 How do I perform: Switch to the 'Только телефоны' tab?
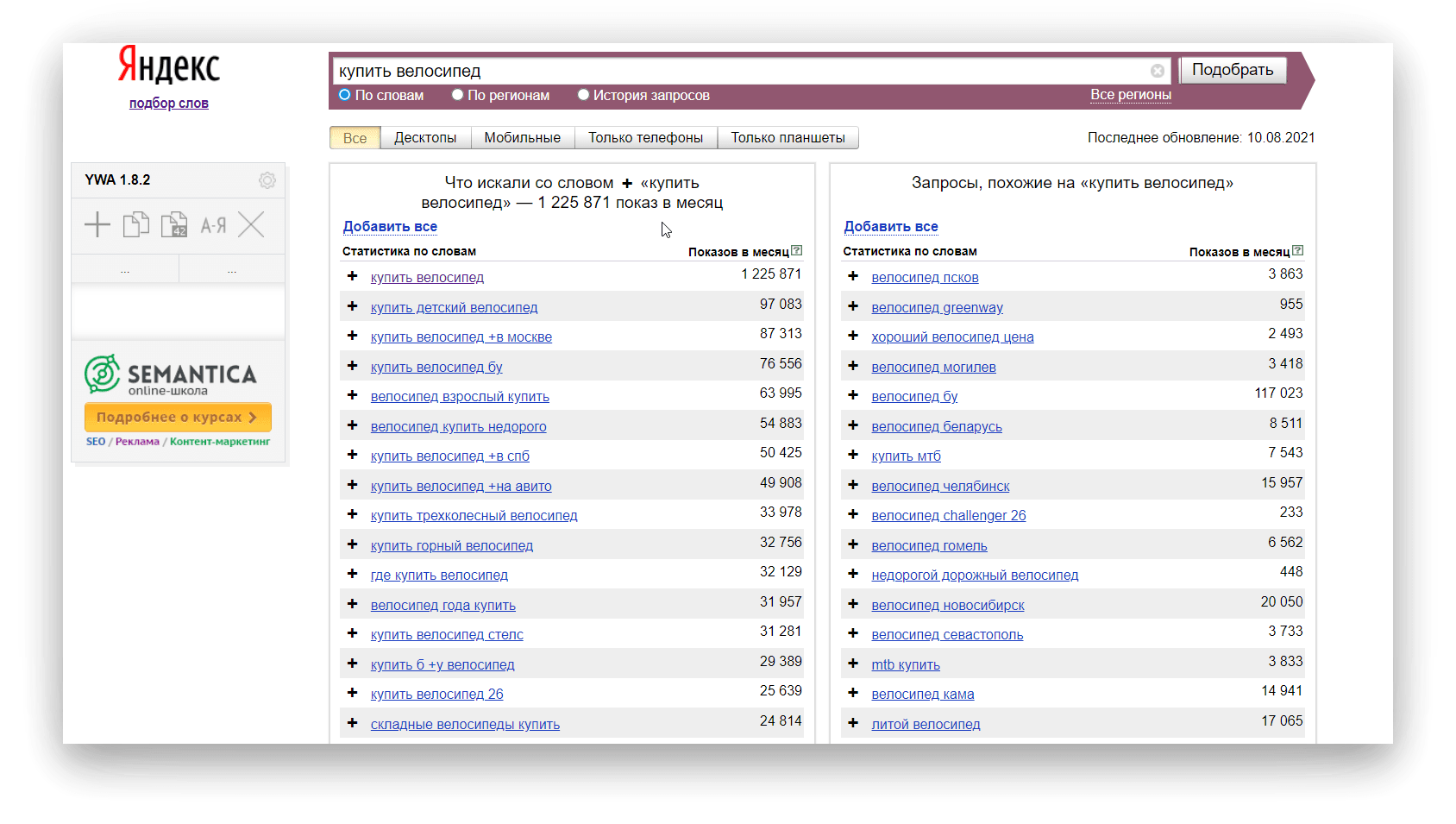pyautogui.click(x=645, y=138)
